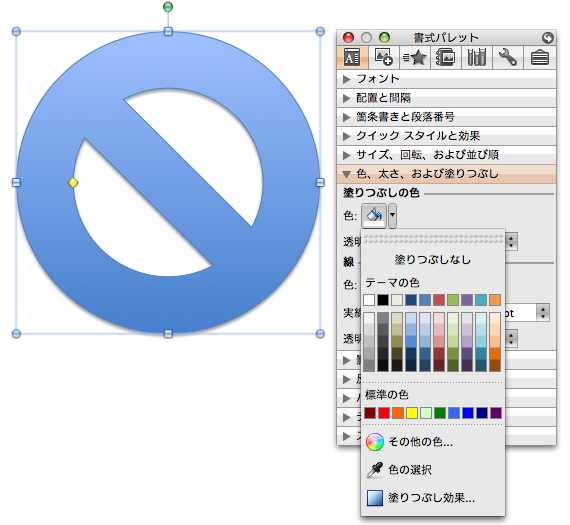Select その他の色... menu option
Screen dimensions: 570x525
(x=420, y=442)
